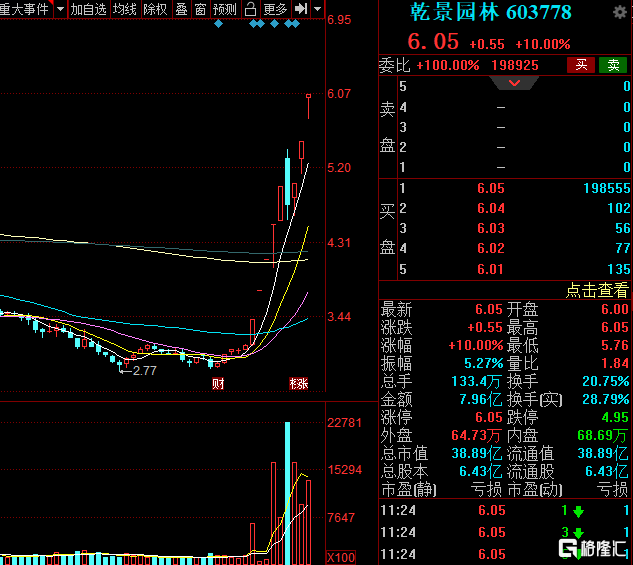
Task: Click buy 1 volume 198555
Action: [607, 188]
